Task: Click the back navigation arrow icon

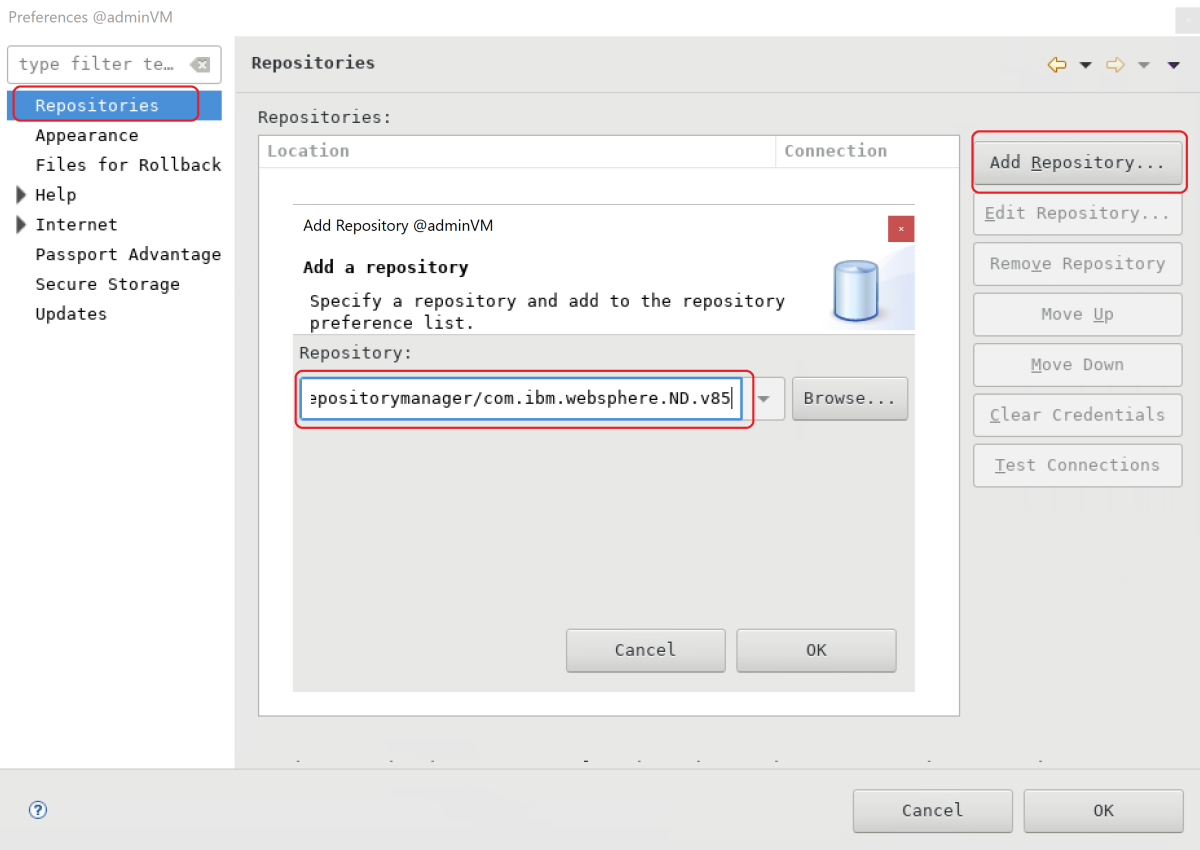Action: (1056, 64)
